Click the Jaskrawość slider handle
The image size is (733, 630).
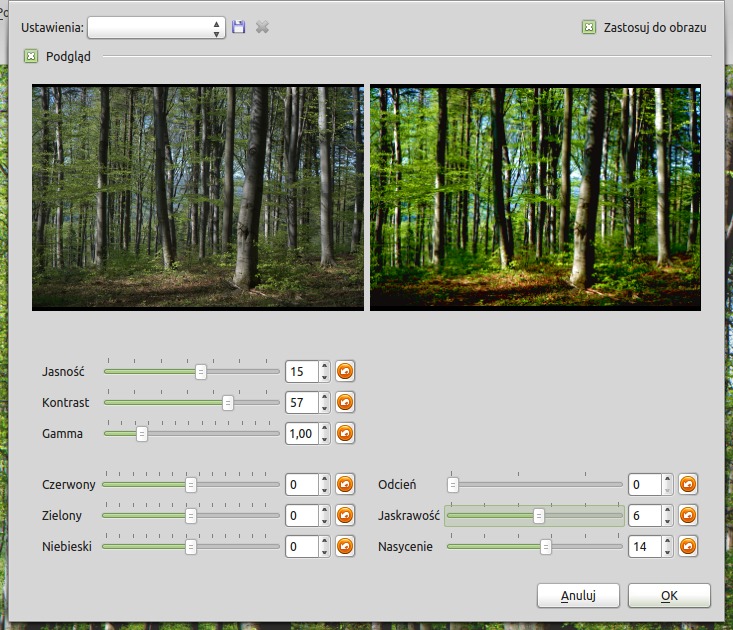click(x=539, y=516)
